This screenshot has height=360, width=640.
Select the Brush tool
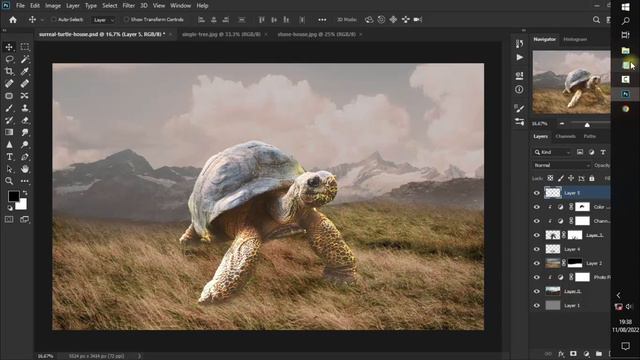(9, 108)
